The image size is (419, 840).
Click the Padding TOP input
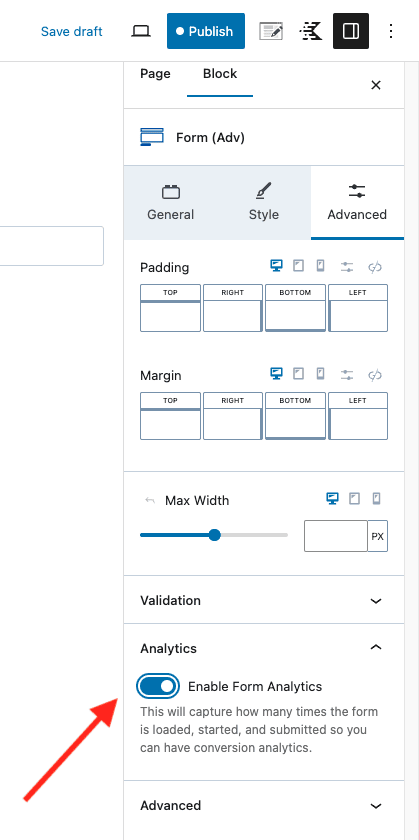tap(170, 316)
